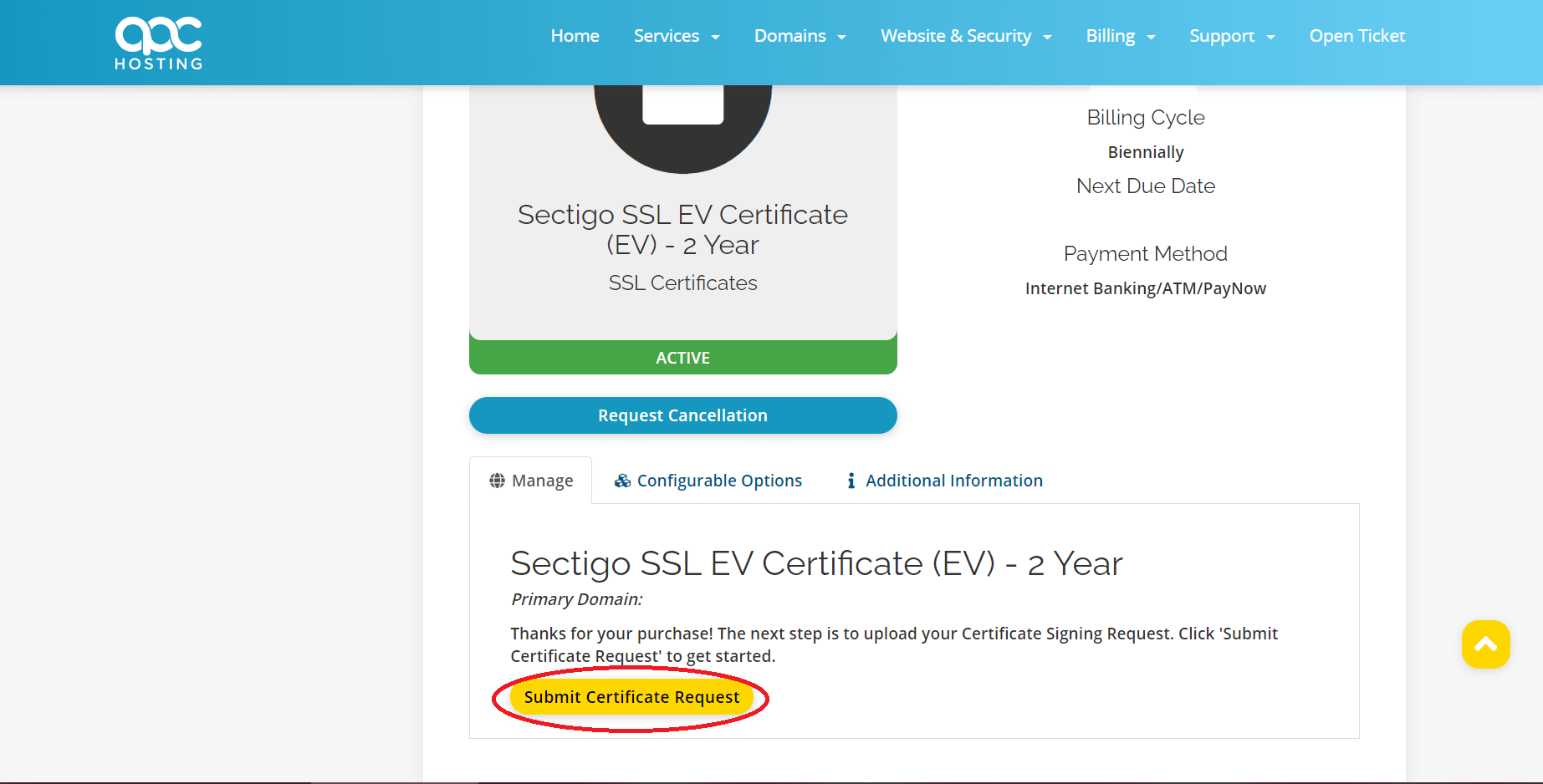Image resolution: width=1543 pixels, height=784 pixels.
Task: Switch to the Configurable Options tab
Action: pos(708,481)
